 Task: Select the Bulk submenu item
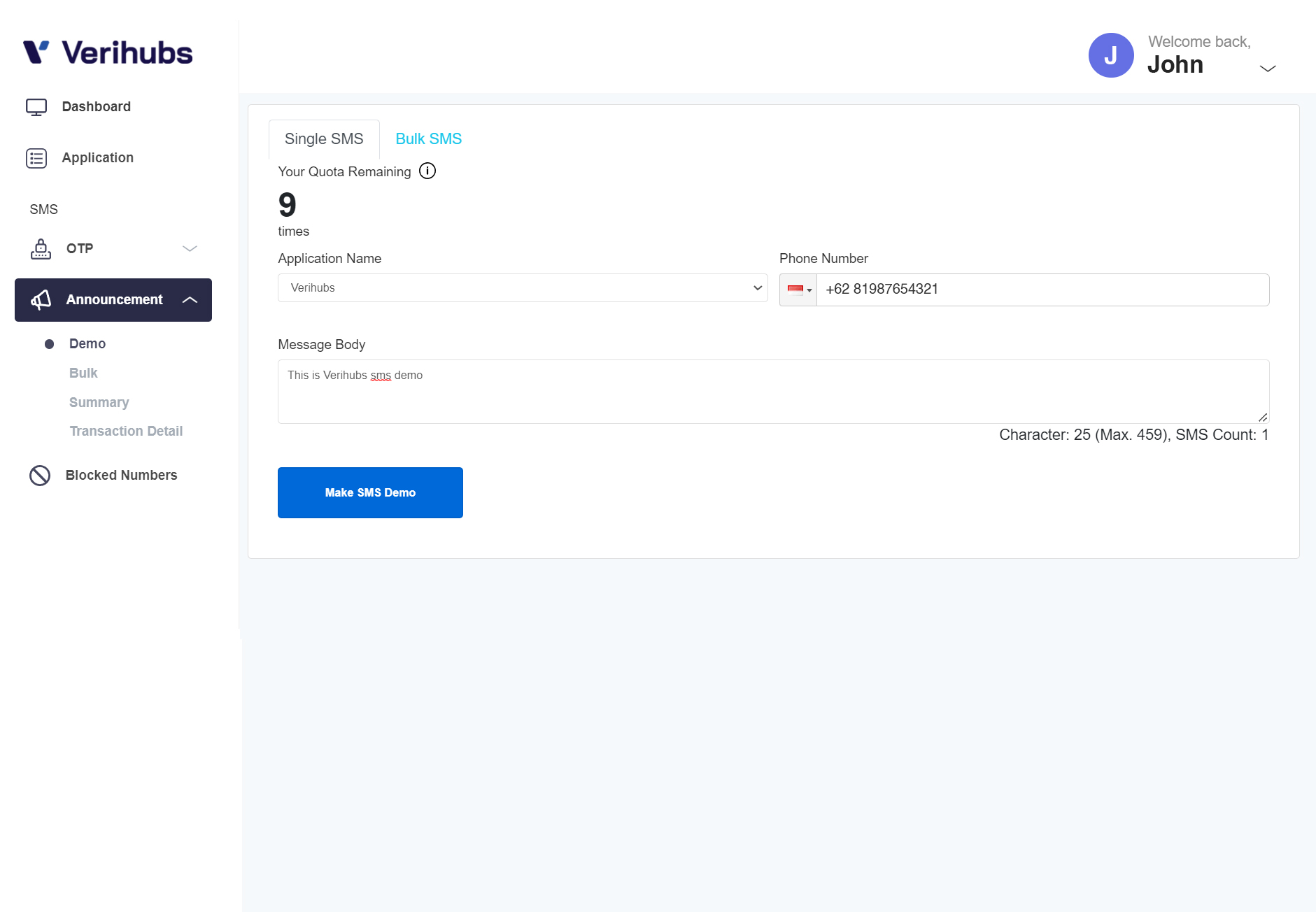[83, 373]
